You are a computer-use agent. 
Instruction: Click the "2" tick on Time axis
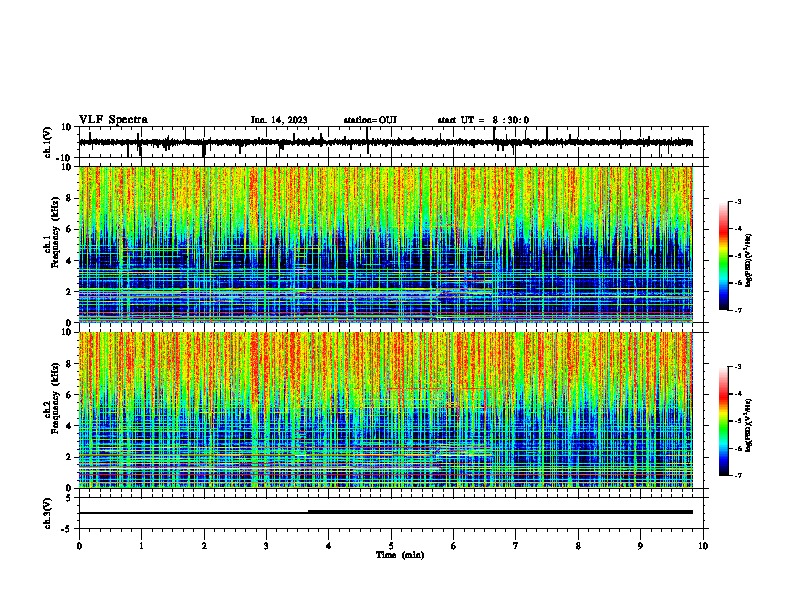(x=204, y=546)
